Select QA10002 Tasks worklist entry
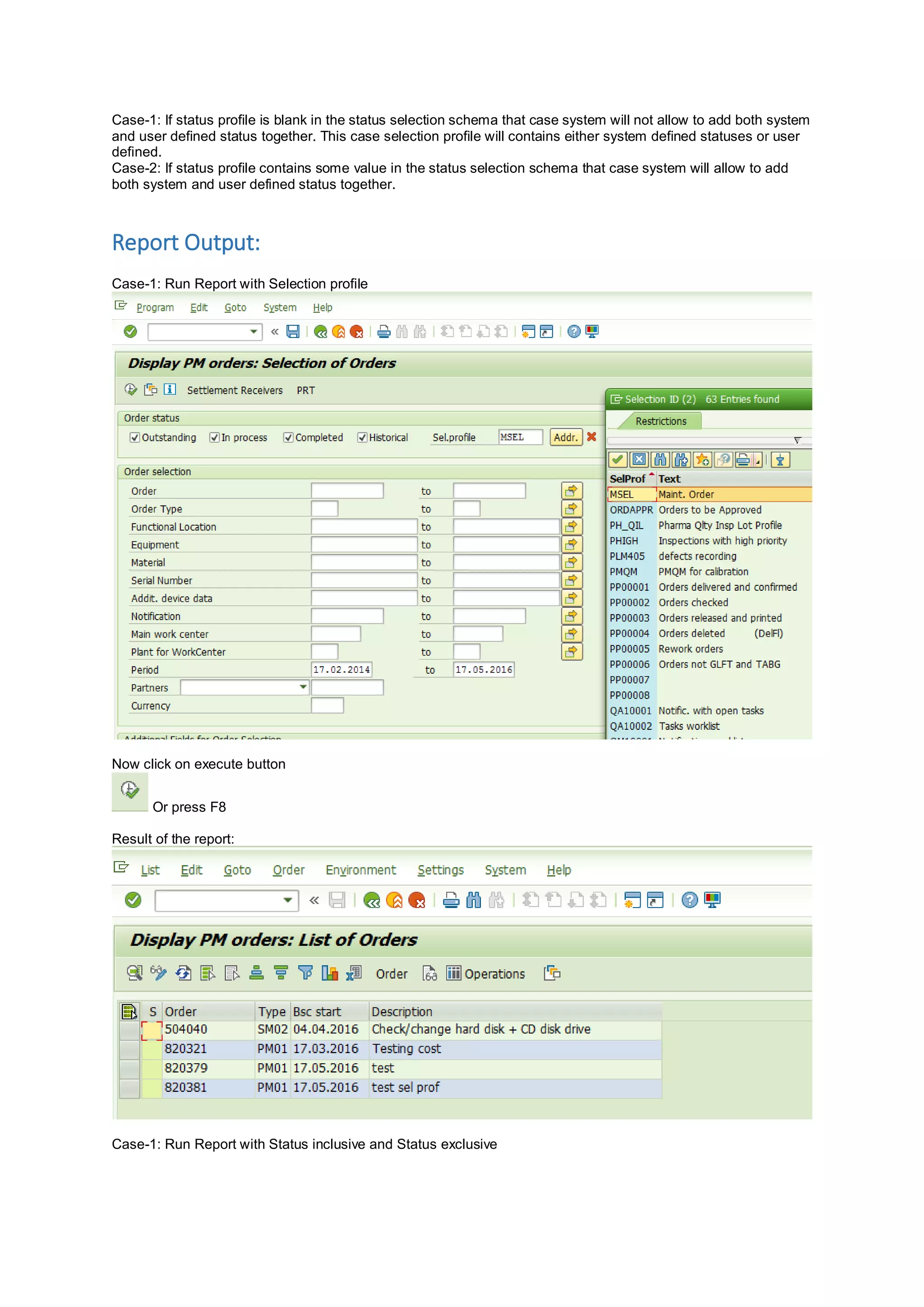This screenshot has height=1307, width=924. (x=710, y=726)
